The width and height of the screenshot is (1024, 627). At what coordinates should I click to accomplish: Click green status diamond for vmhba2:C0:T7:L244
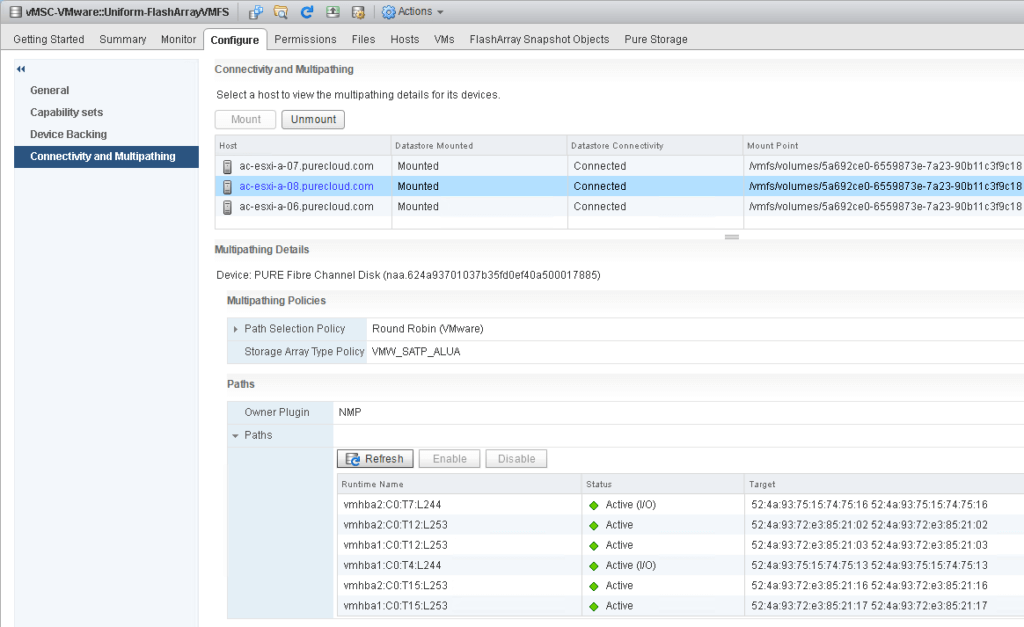click(x=594, y=505)
